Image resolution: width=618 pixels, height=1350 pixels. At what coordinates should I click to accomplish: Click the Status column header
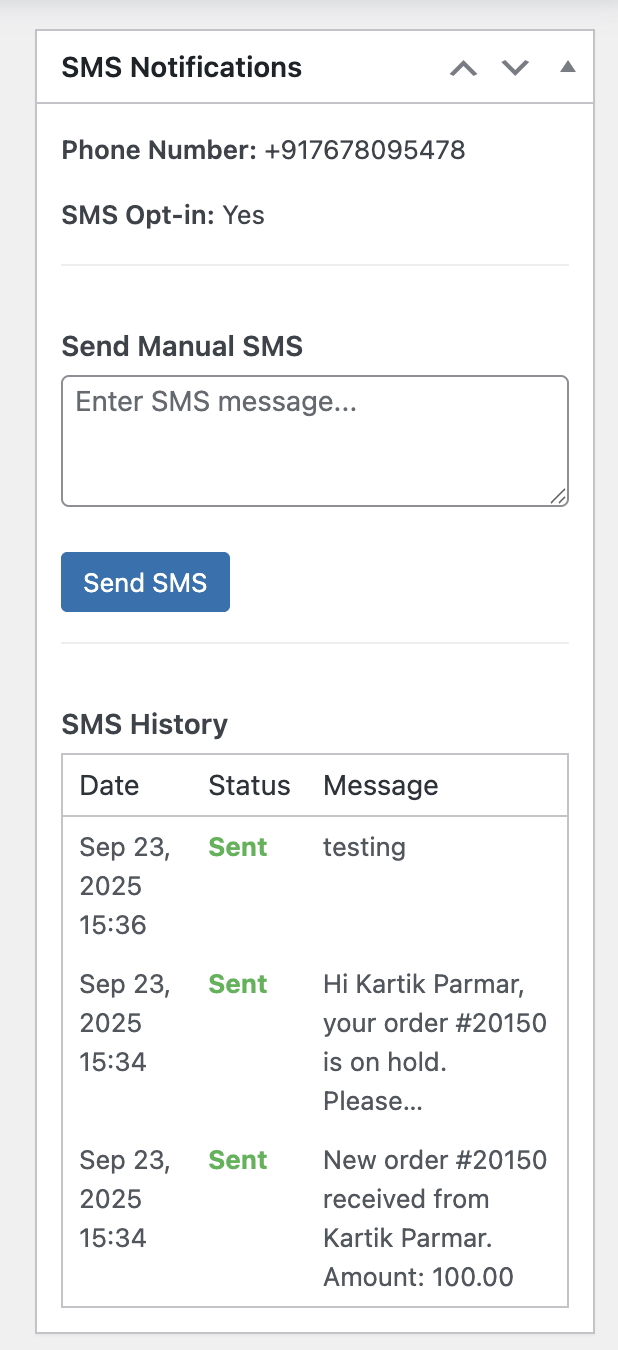pos(249,785)
